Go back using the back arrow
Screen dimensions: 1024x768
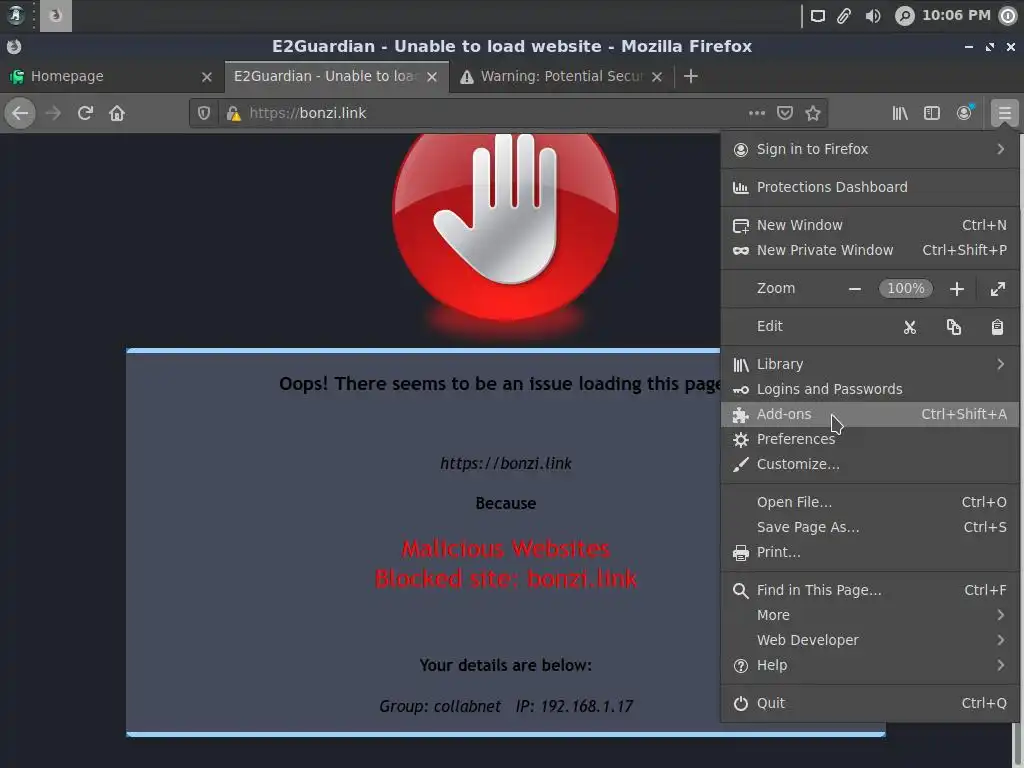[x=20, y=114]
